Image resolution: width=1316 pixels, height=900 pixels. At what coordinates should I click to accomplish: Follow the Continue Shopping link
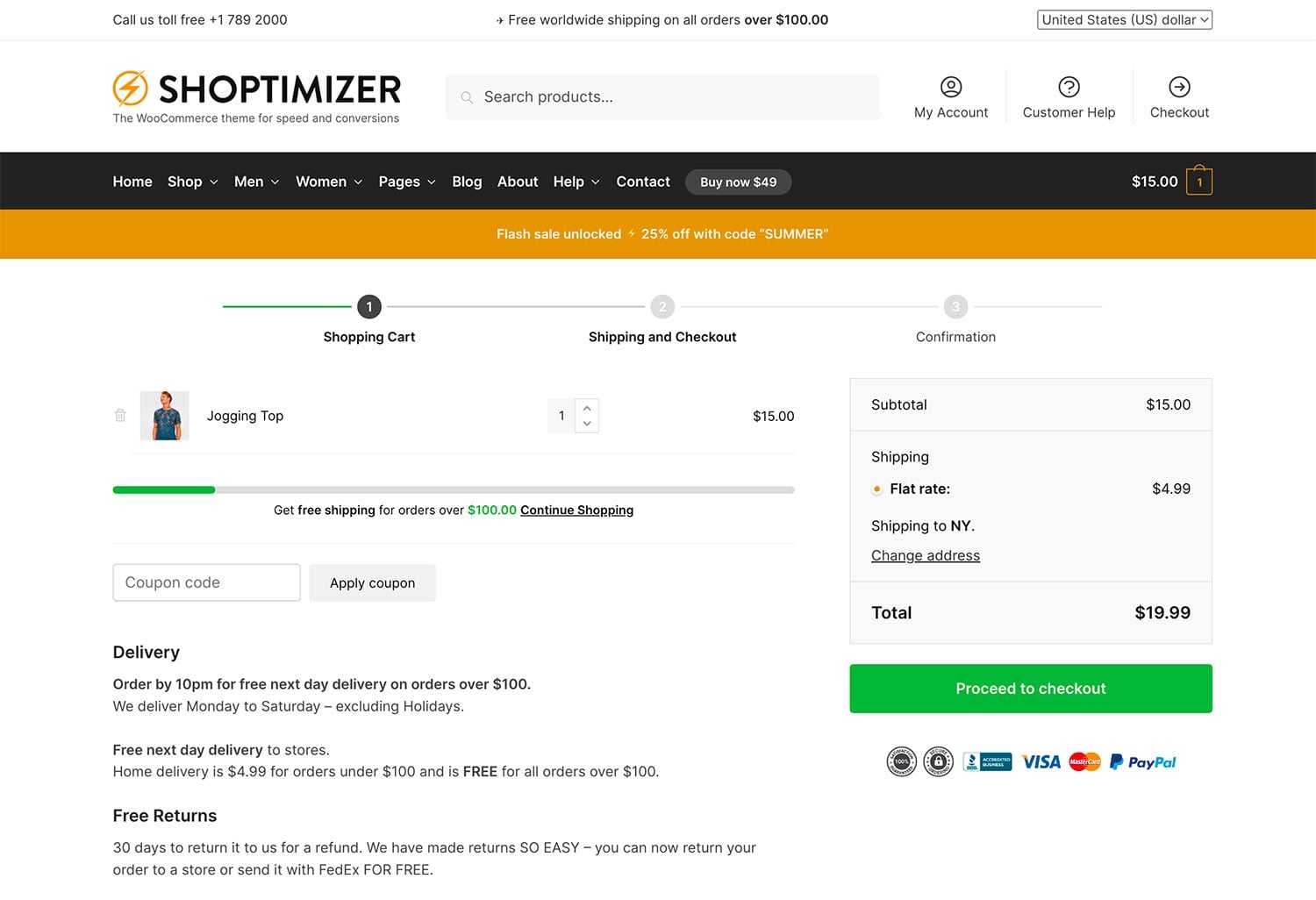pos(576,510)
